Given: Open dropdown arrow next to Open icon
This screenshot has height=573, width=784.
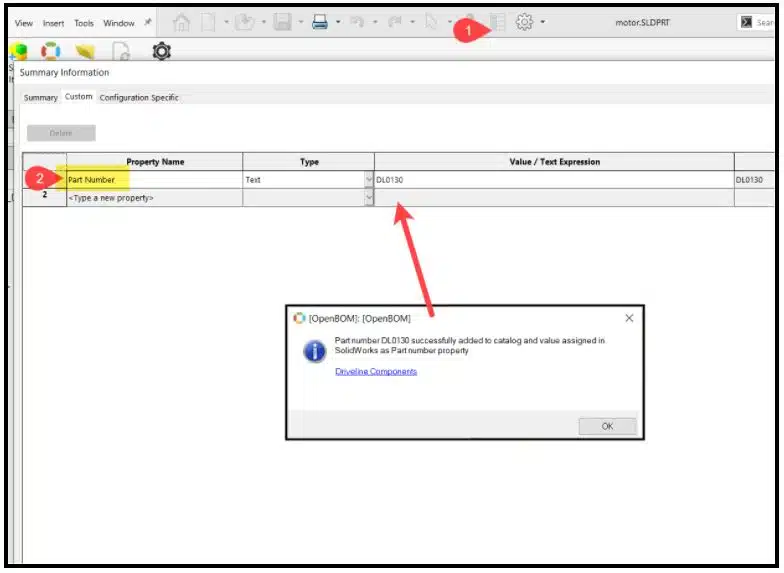Looking at the screenshot, I should [x=264, y=22].
